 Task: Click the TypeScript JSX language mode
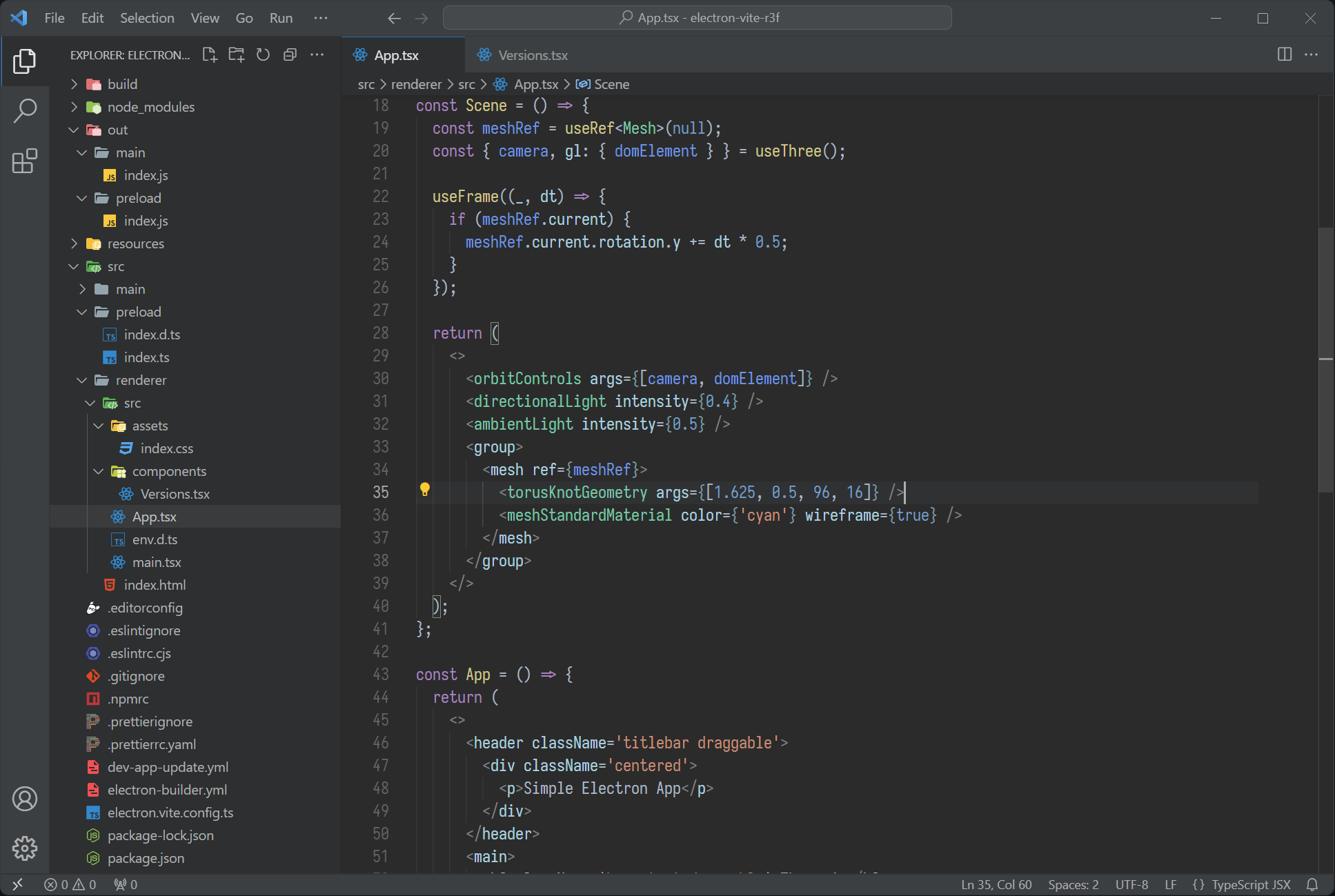coord(1250,884)
